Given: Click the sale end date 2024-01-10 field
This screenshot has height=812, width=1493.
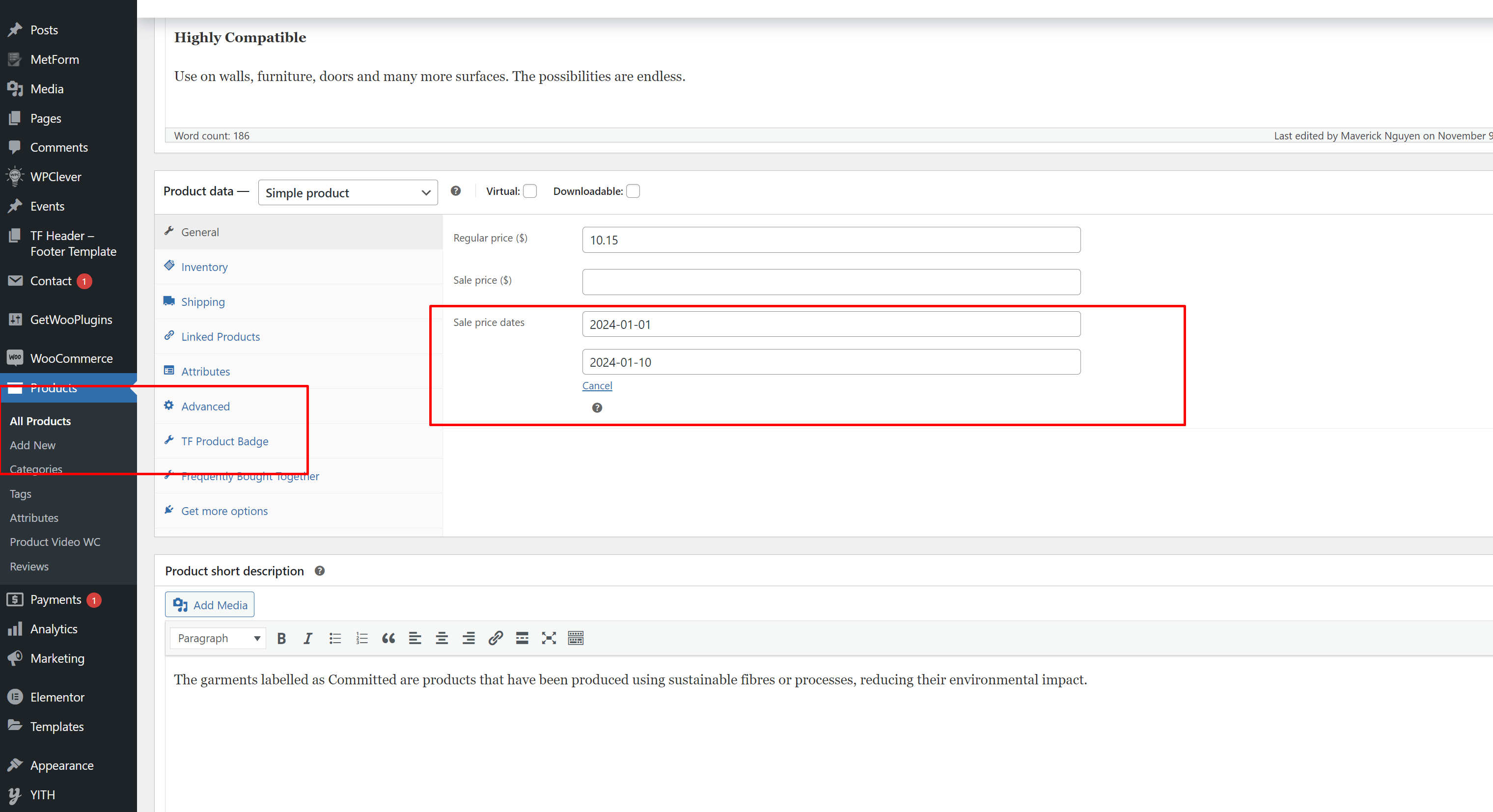Looking at the screenshot, I should 831,361.
